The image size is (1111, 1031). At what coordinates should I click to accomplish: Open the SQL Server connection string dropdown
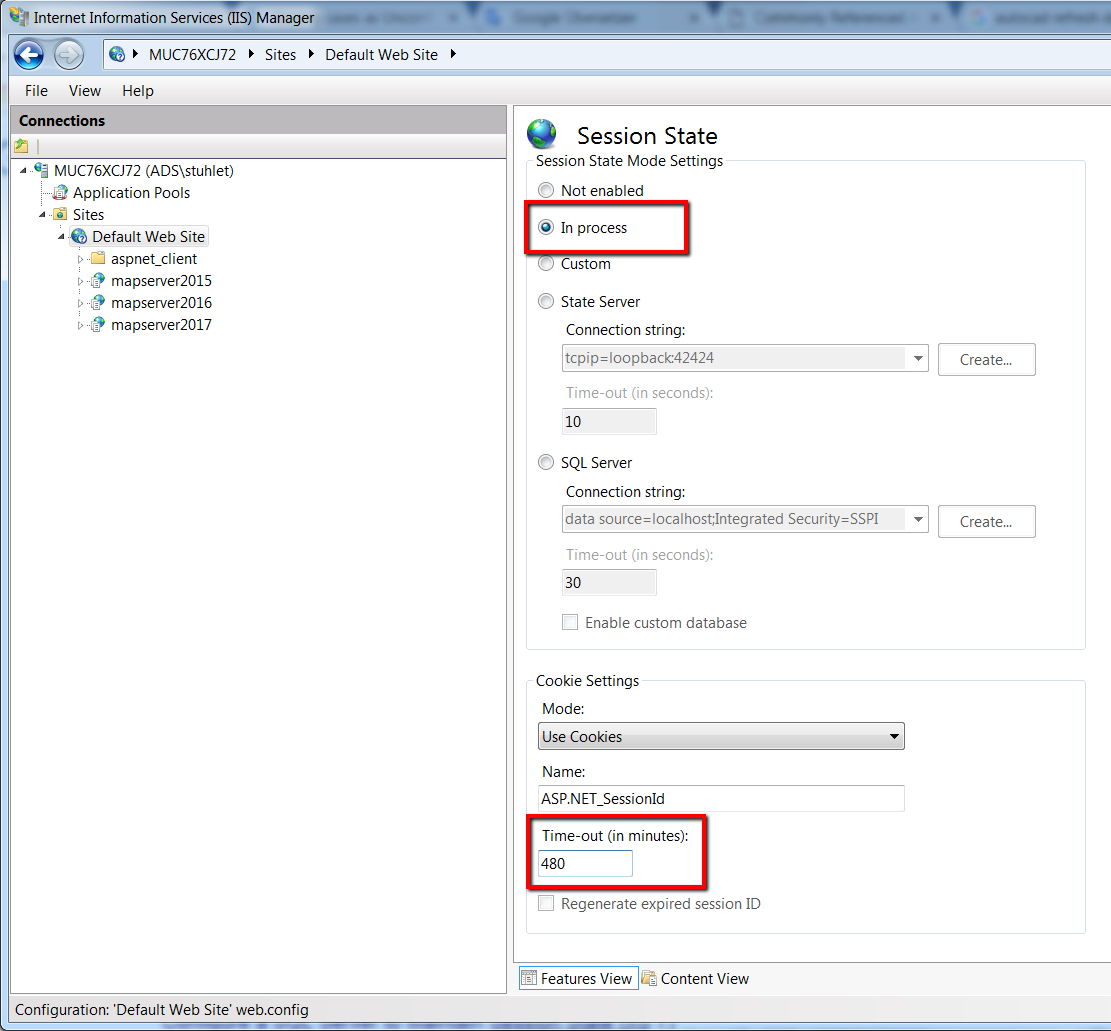(x=917, y=519)
